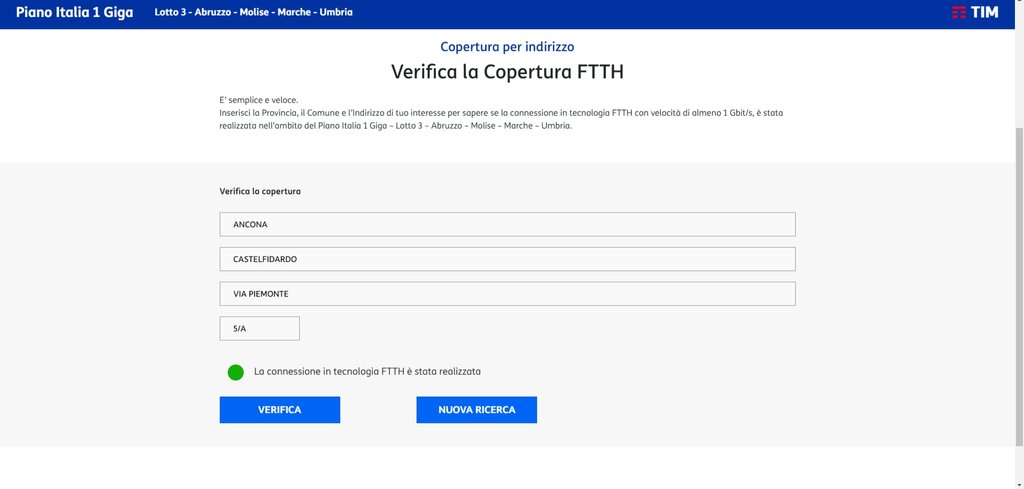This screenshot has width=1024, height=489.
Task: Click the Copertura per indirizzo subtitle
Action: coord(507,47)
